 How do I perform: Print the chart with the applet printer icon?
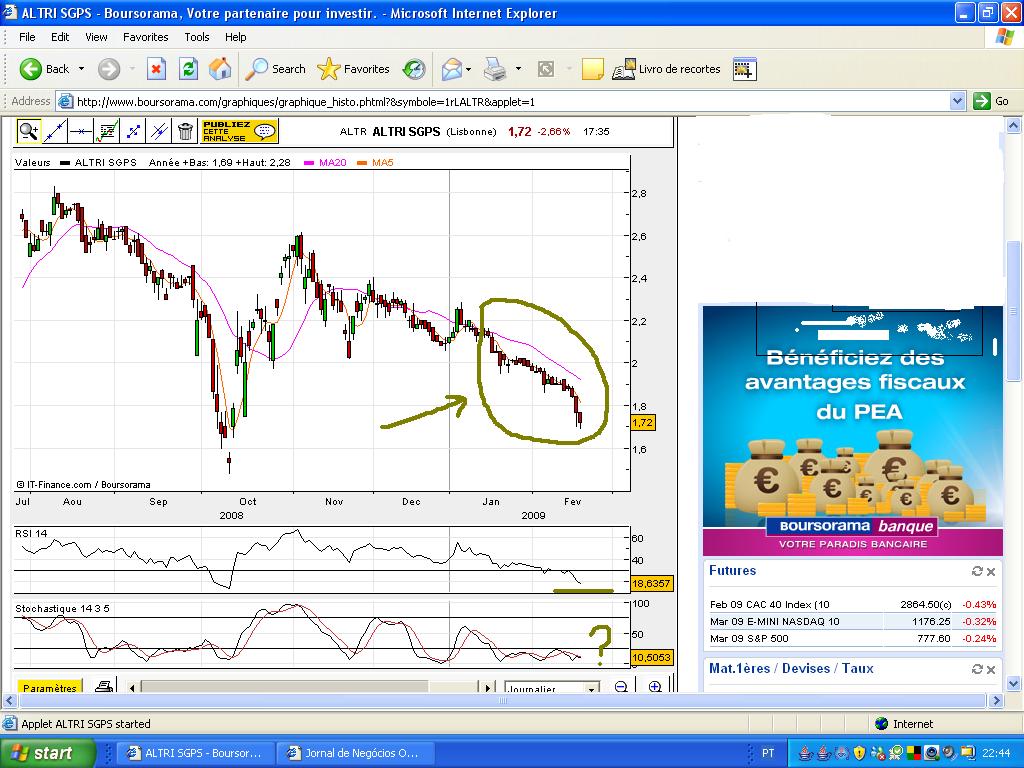(104, 686)
